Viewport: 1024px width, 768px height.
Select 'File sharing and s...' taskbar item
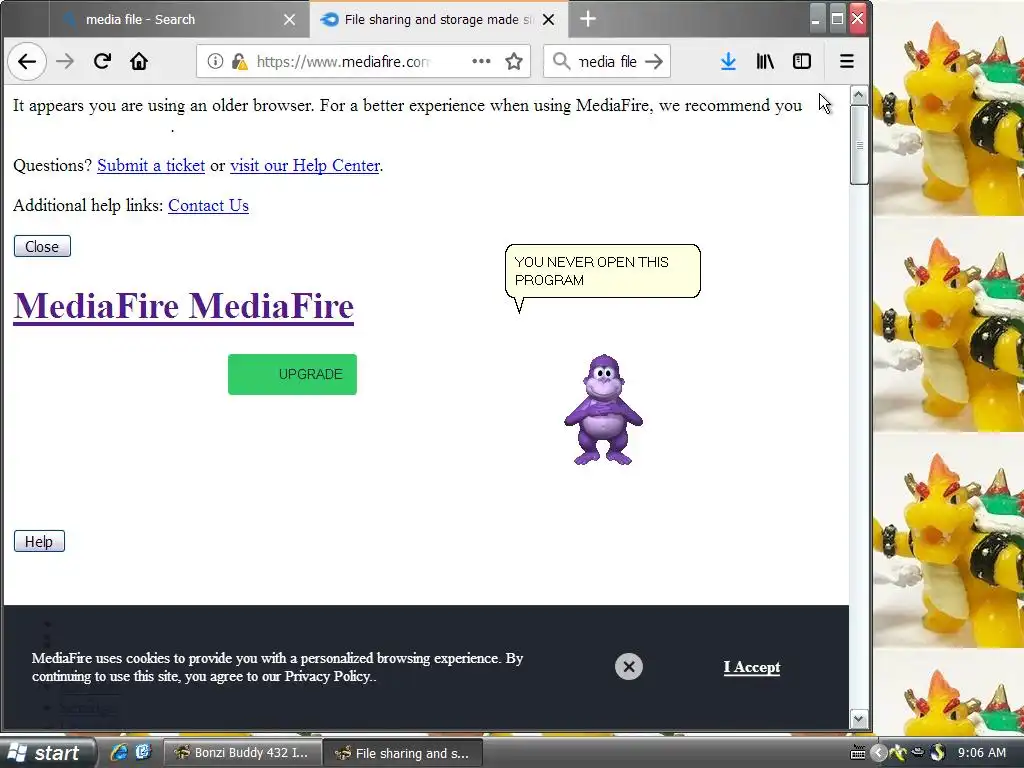click(x=403, y=753)
